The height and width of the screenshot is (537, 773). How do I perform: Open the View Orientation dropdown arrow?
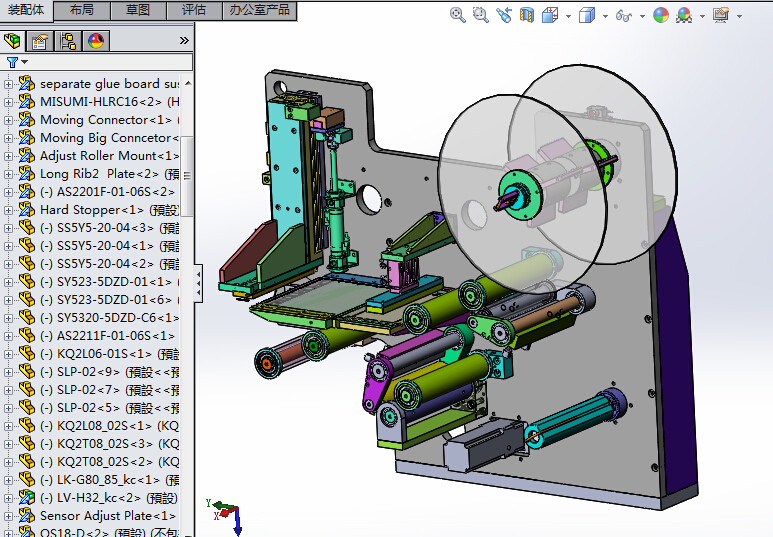coord(569,16)
